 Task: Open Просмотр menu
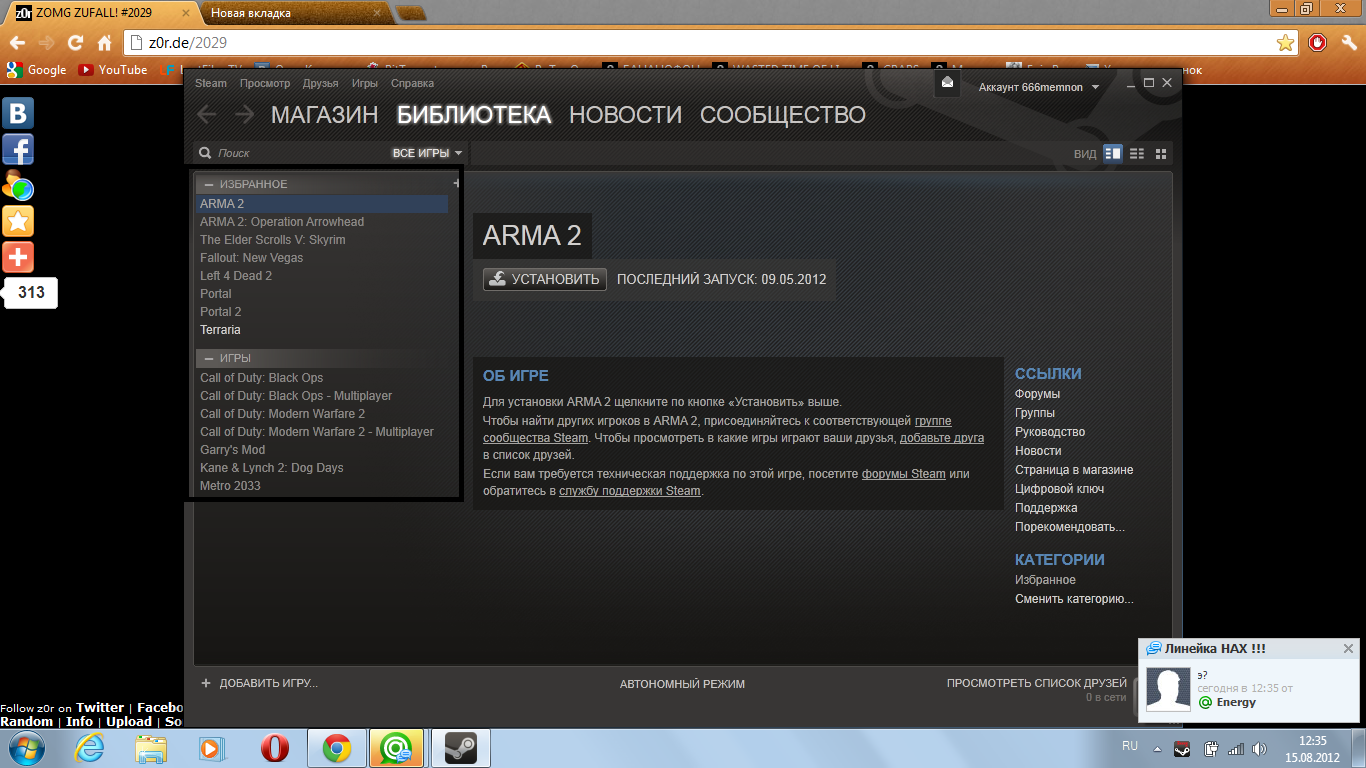click(265, 84)
